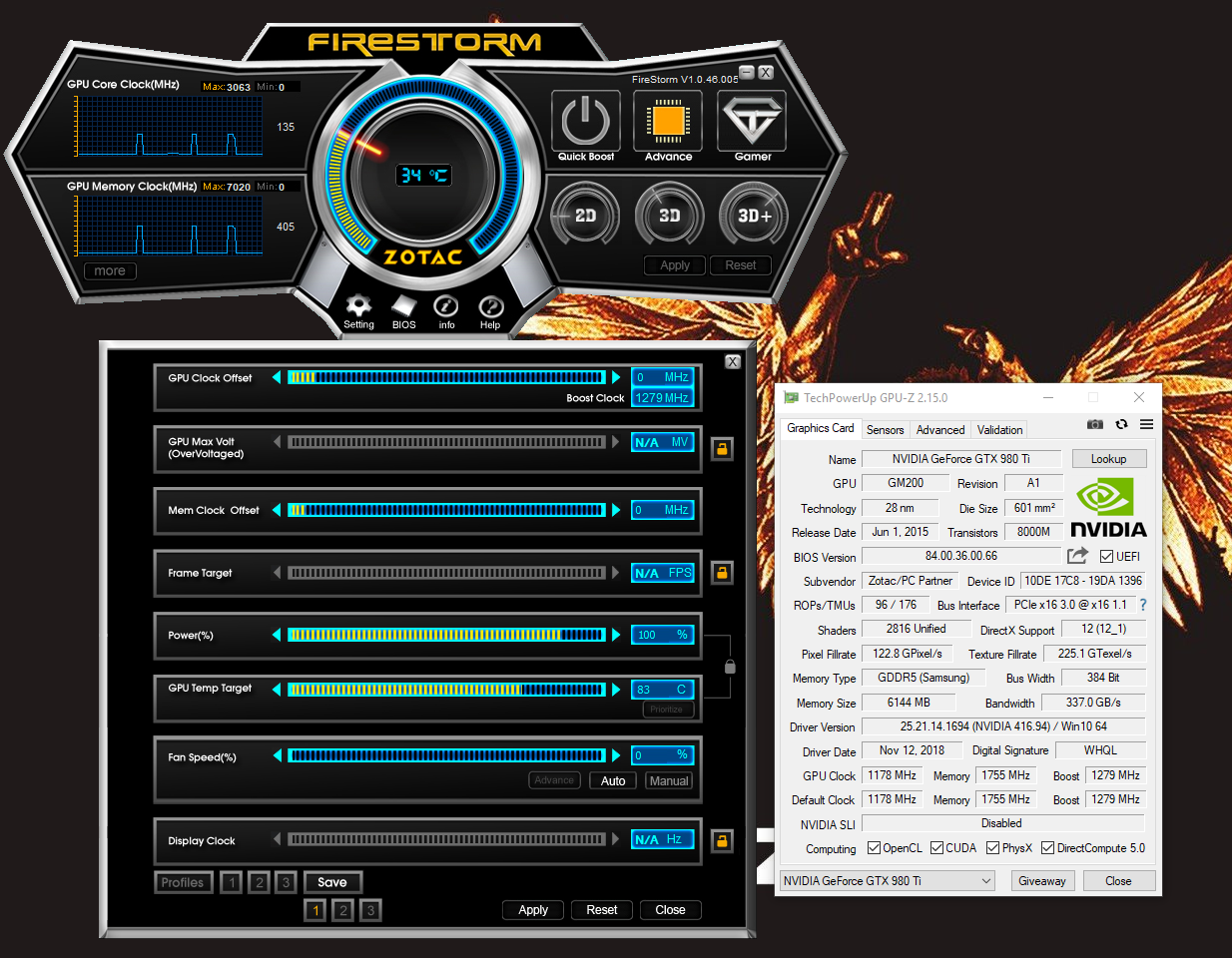Click the NVIDIA logo in GPU-Z

tap(1108, 509)
